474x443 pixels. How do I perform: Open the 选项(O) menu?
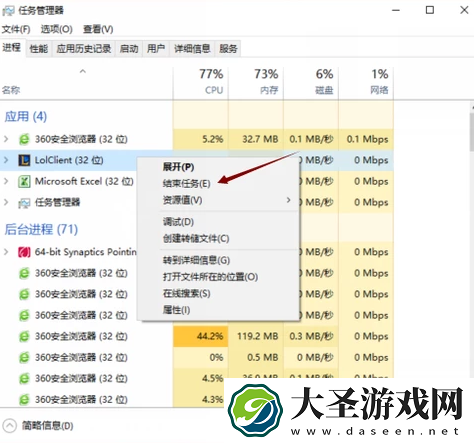tap(56, 29)
